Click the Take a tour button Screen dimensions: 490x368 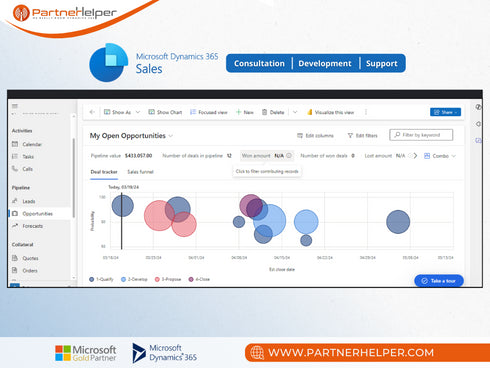[439, 281]
